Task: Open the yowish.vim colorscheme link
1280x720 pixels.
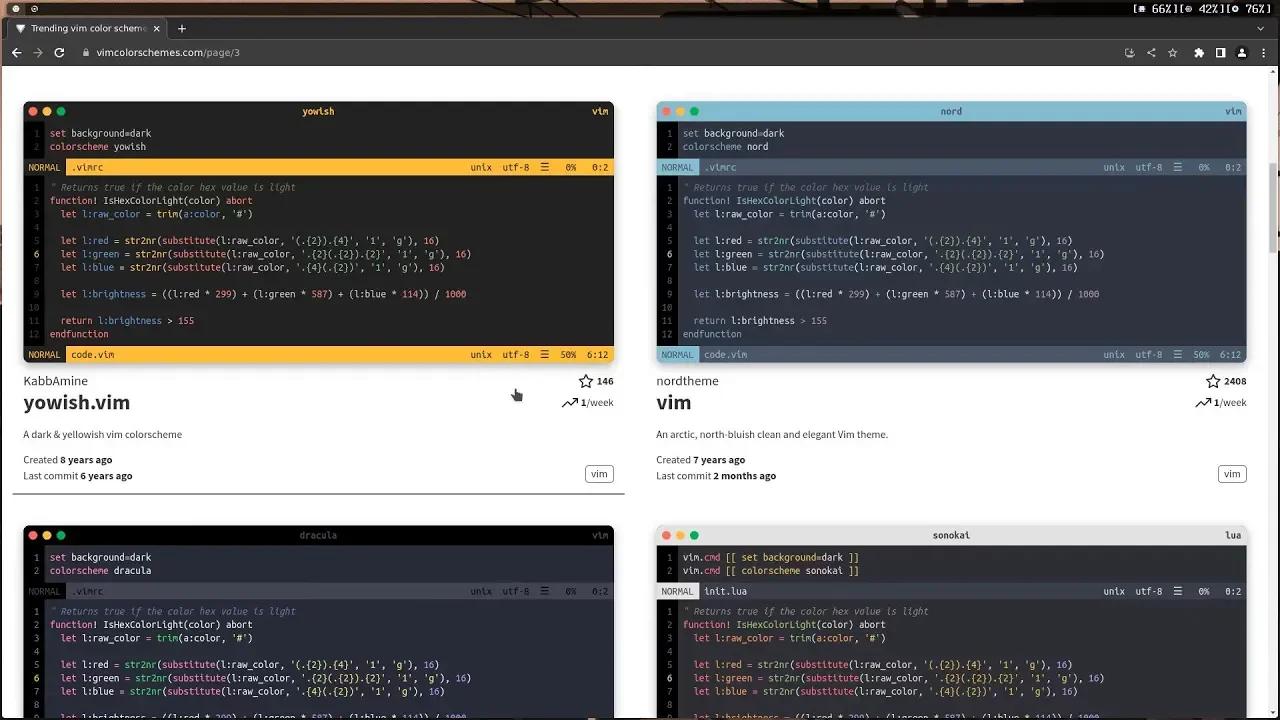Action: coord(76,403)
